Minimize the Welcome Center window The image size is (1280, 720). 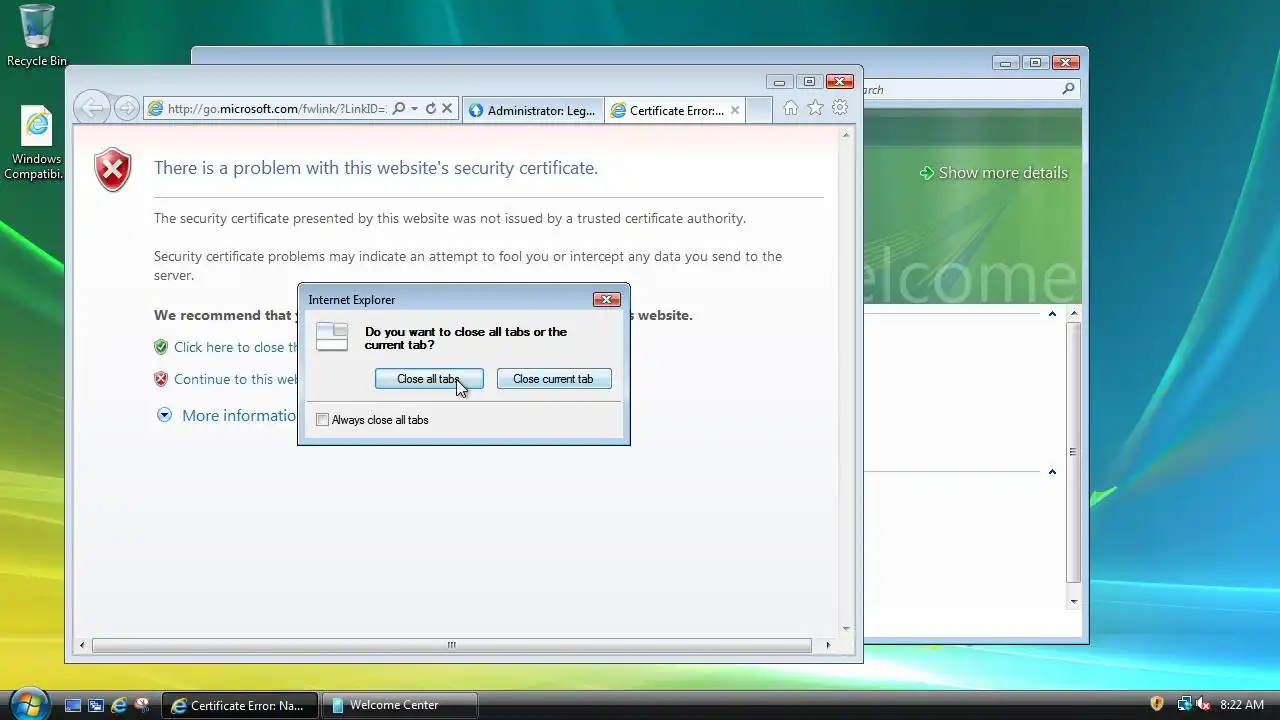(1006, 62)
